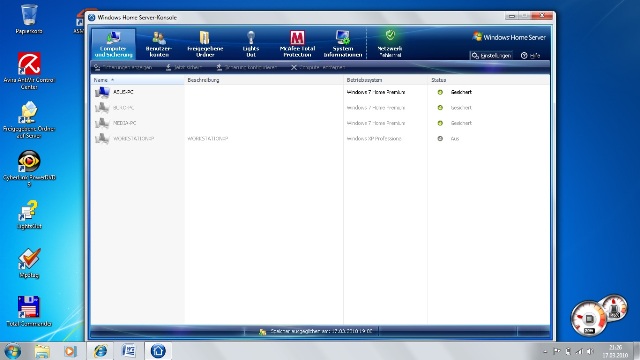This screenshot has width=640, height=360.
Task: Open the Avira AntiVir Control Center shortcut
Action: coord(29,70)
